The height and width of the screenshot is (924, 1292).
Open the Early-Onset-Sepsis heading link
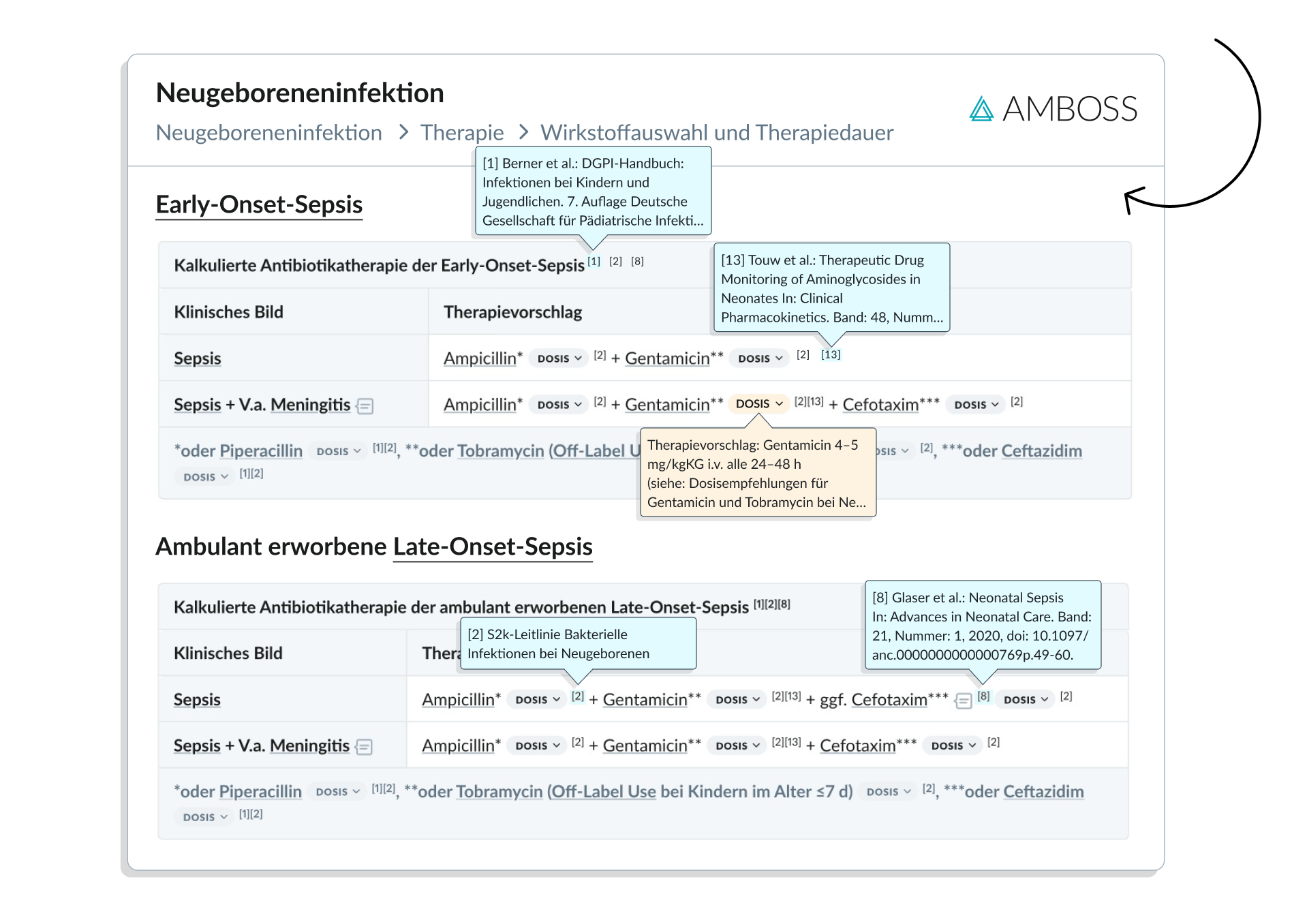click(259, 204)
